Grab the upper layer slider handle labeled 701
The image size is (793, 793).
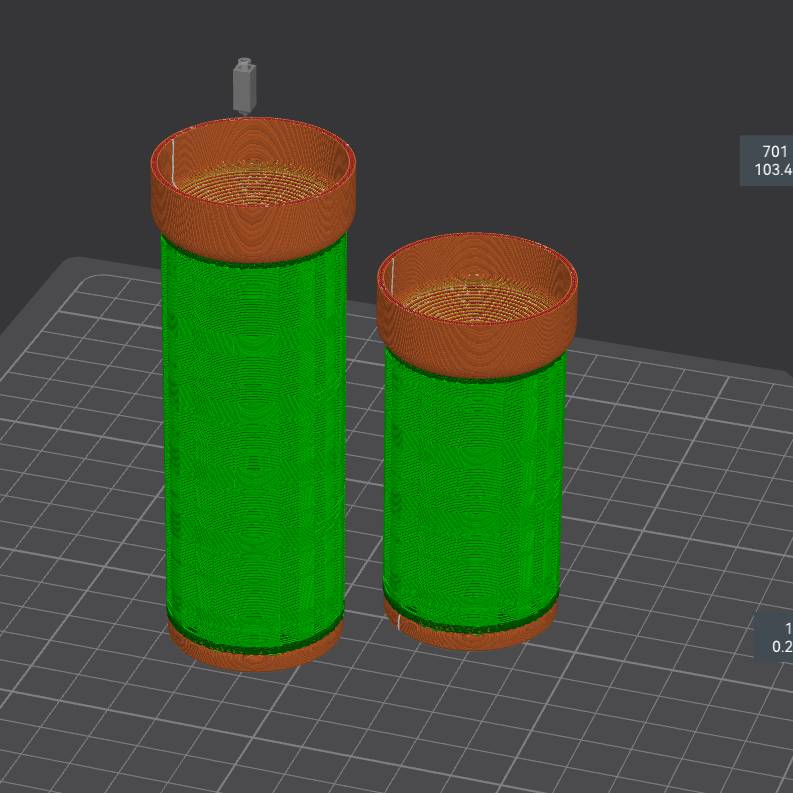pyautogui.click(x=768, y=161)
